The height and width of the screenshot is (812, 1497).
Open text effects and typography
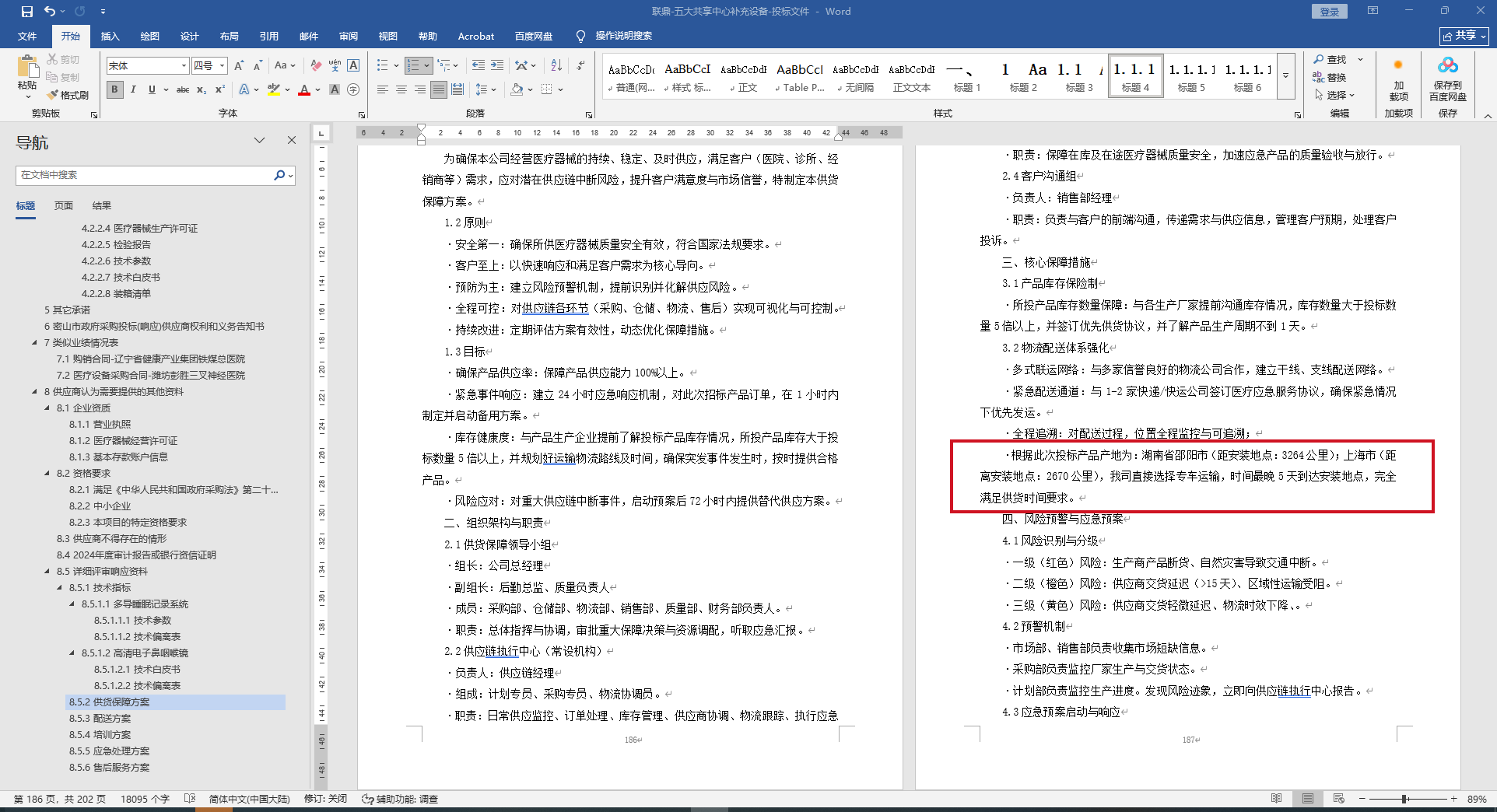tap(244, 89)
